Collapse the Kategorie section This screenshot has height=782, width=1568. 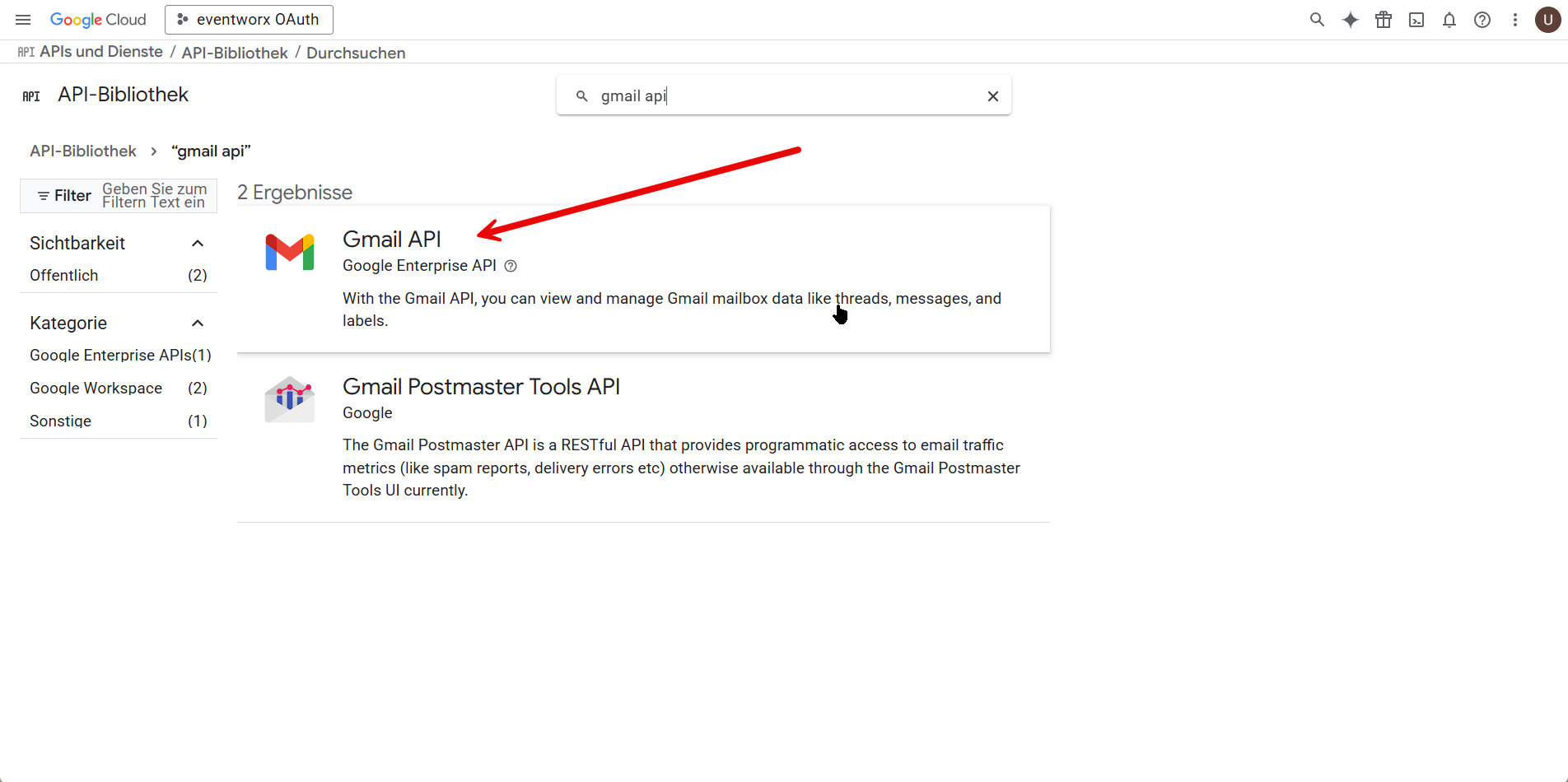198,323
